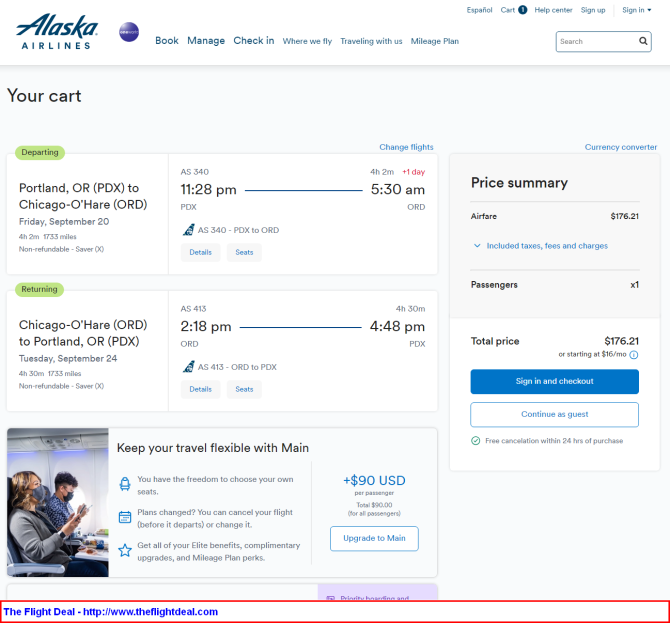Image resolution: width=670 pixels, height=623 pixels.
Task: Click Sign in and checkout button
Action: click(555, 382)
